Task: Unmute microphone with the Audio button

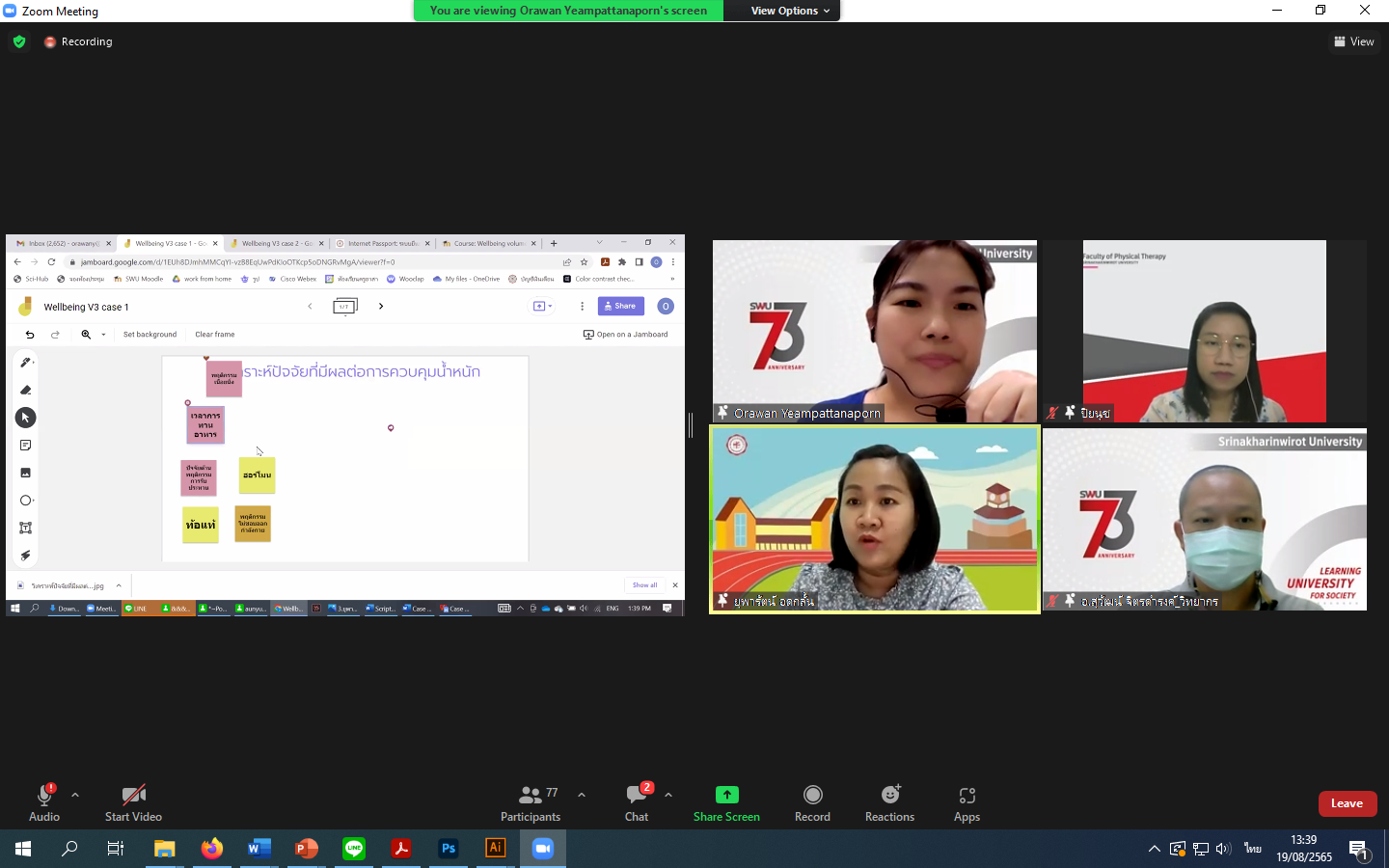Action: tap(44, 802)
